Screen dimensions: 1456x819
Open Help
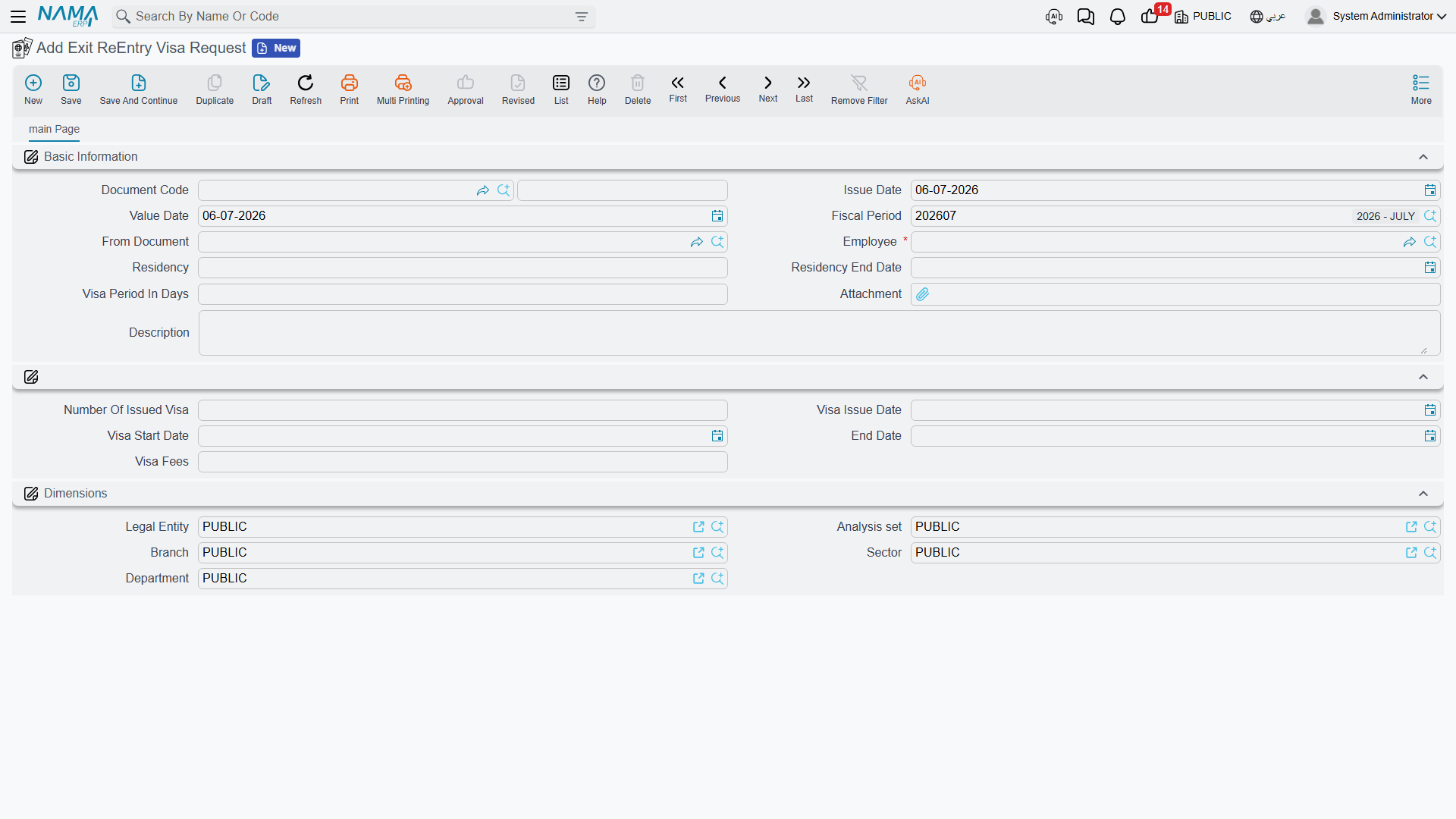[x=597, y=89]
